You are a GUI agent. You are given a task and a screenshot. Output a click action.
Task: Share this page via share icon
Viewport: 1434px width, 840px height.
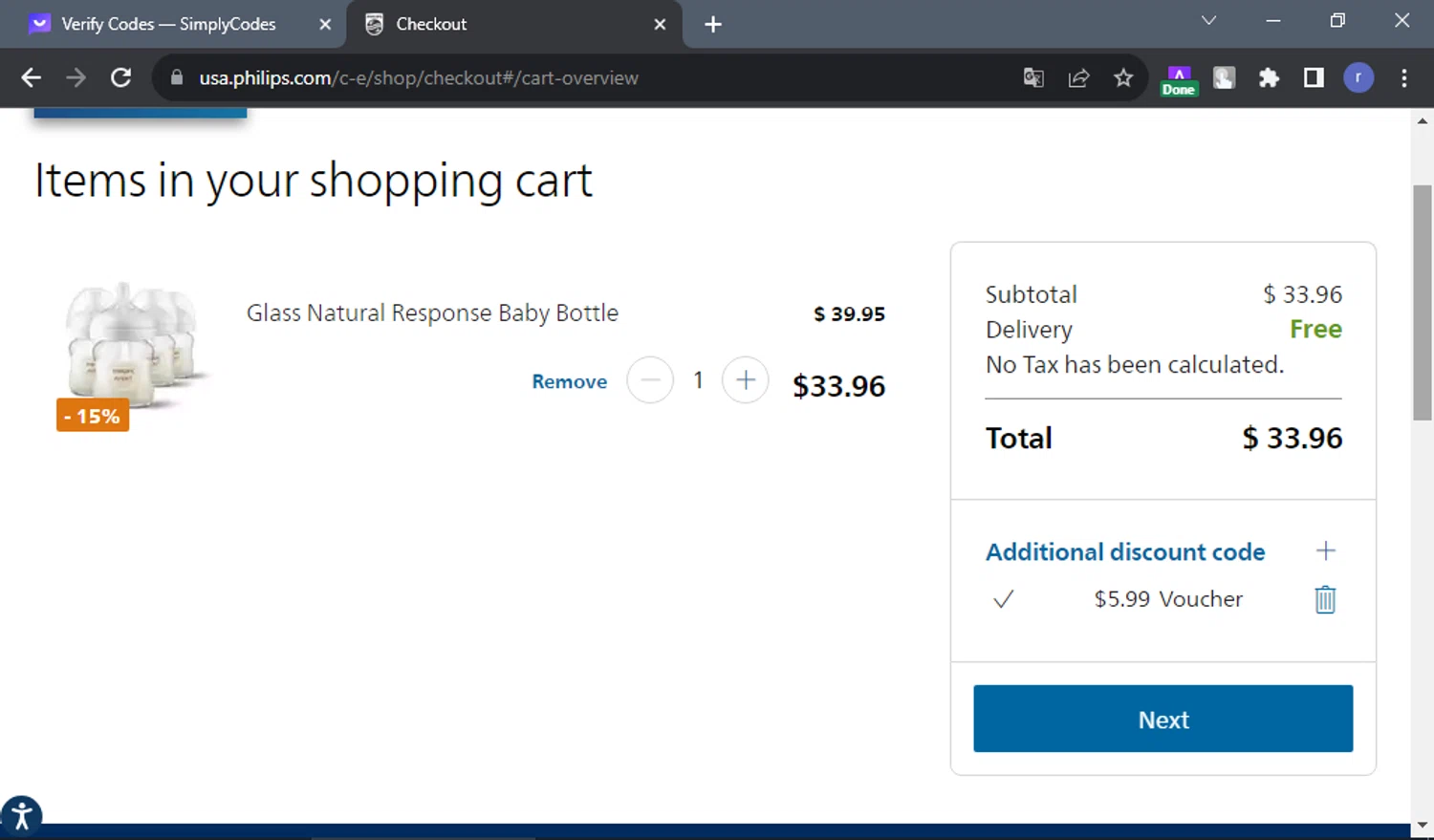1078,77
